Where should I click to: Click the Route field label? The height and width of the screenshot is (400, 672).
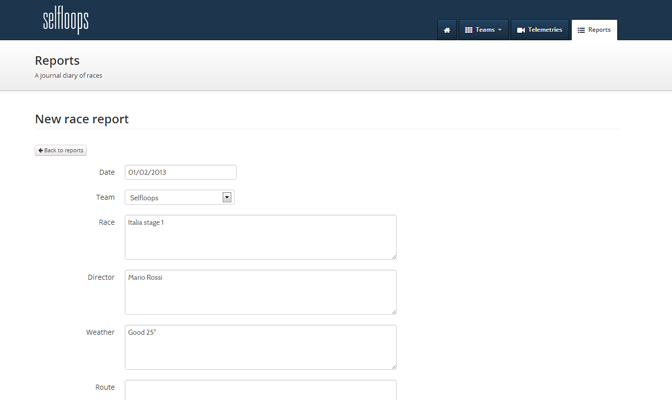pos(105,387)
